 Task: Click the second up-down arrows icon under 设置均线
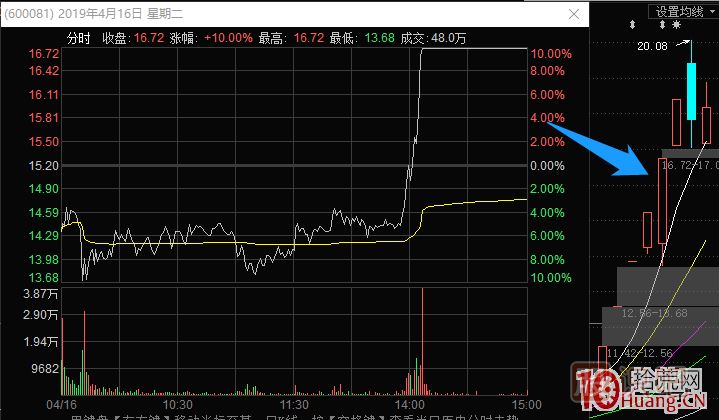(x=676, y=25)
